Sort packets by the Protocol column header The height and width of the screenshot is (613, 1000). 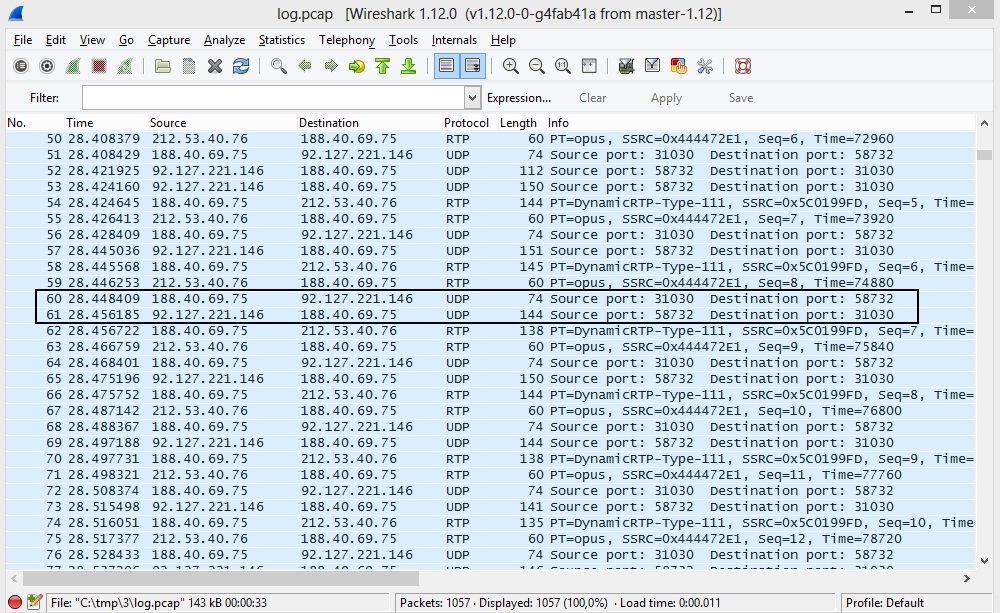[466, 123]
